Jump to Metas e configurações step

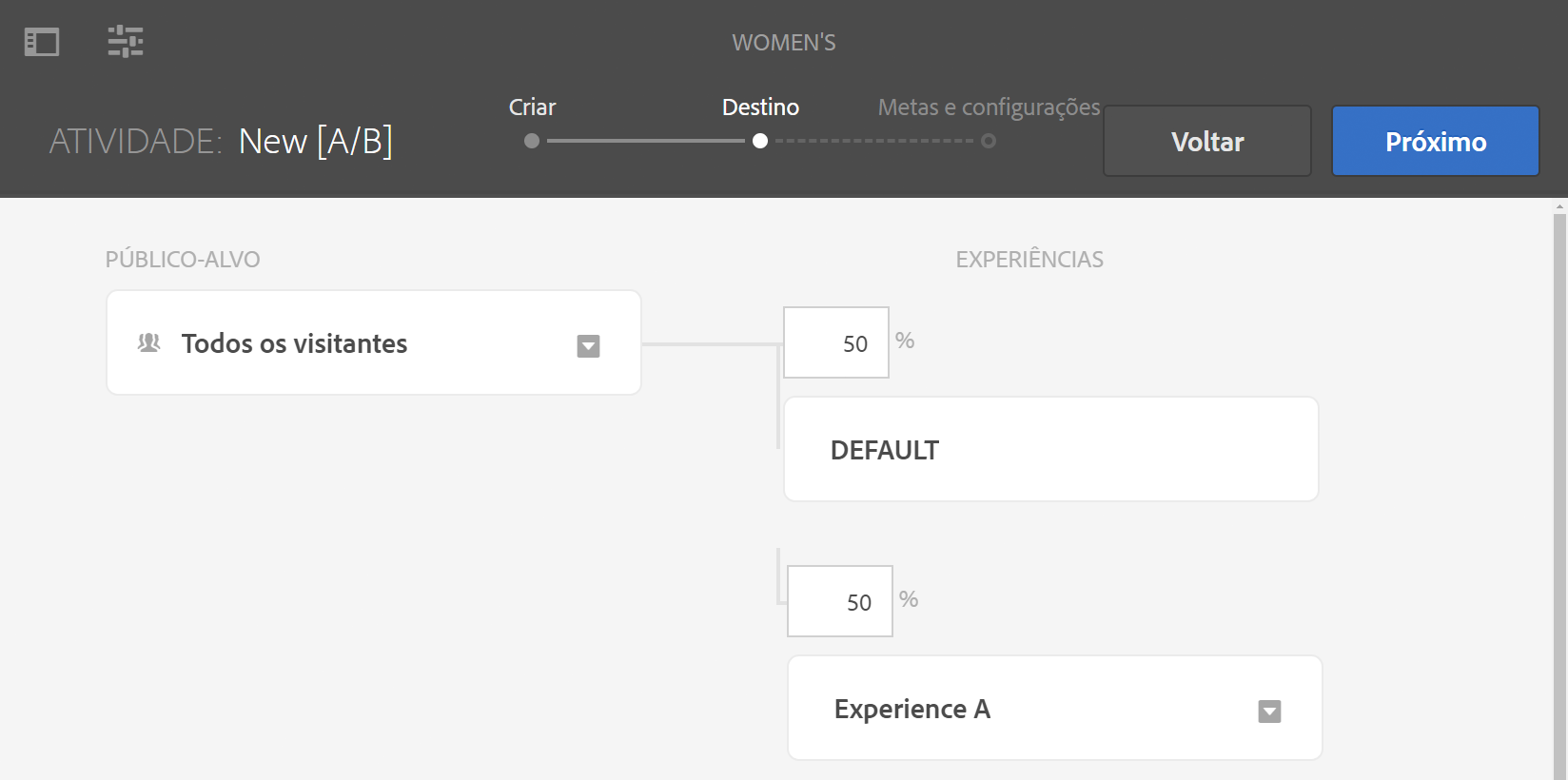[989, 107]
